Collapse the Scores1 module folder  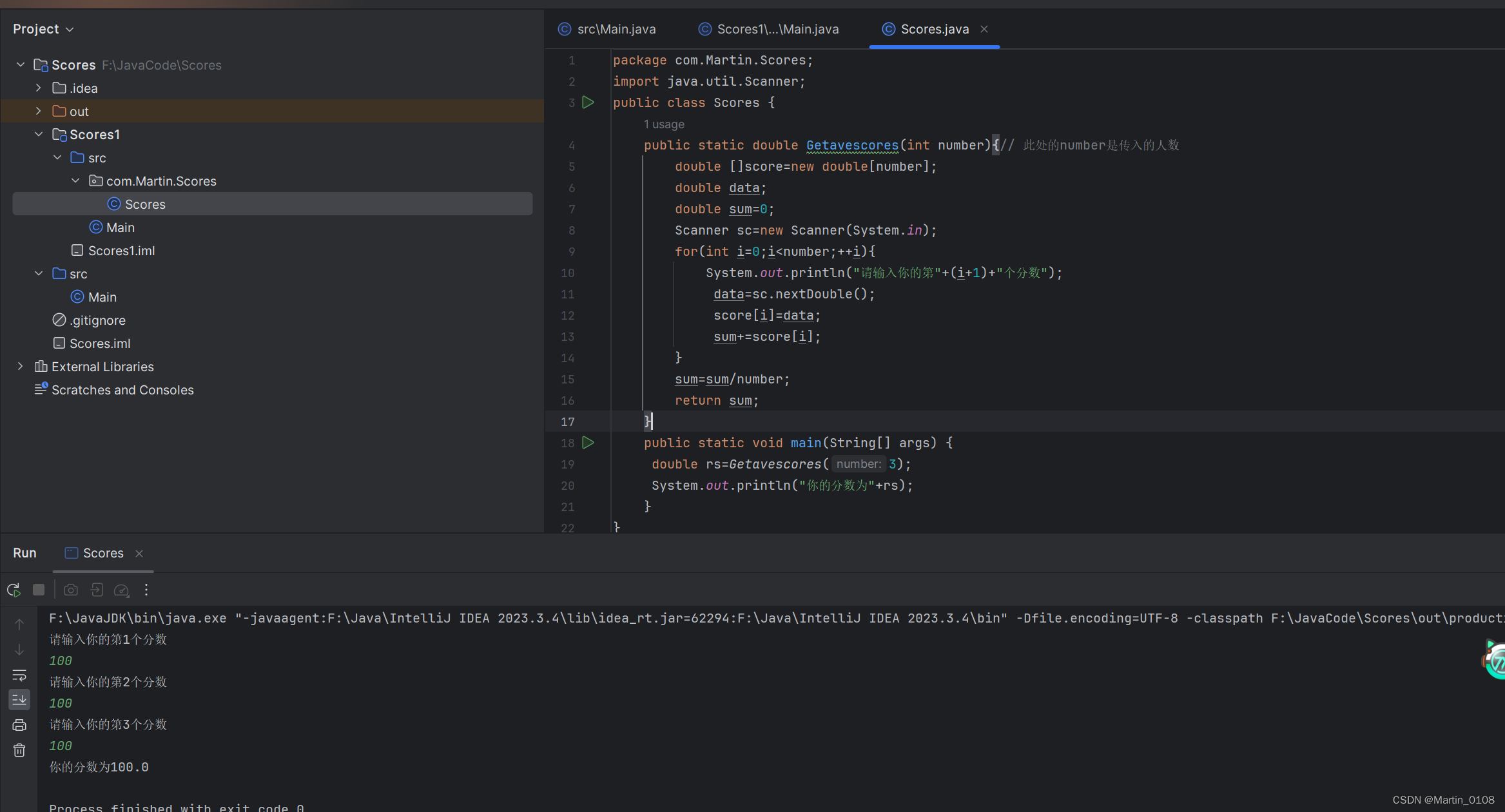coord(39,135)
